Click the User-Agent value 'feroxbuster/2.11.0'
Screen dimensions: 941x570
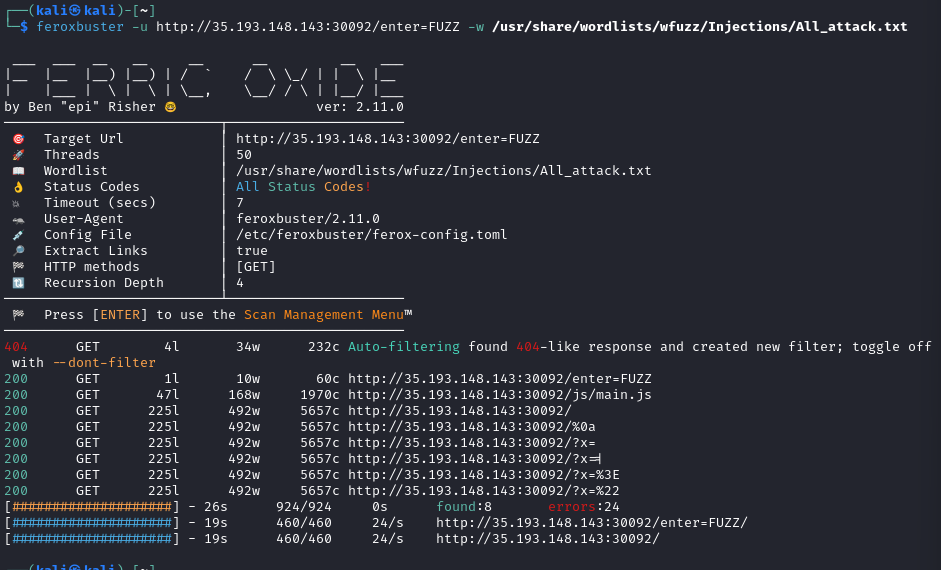[x=308, y=219]
